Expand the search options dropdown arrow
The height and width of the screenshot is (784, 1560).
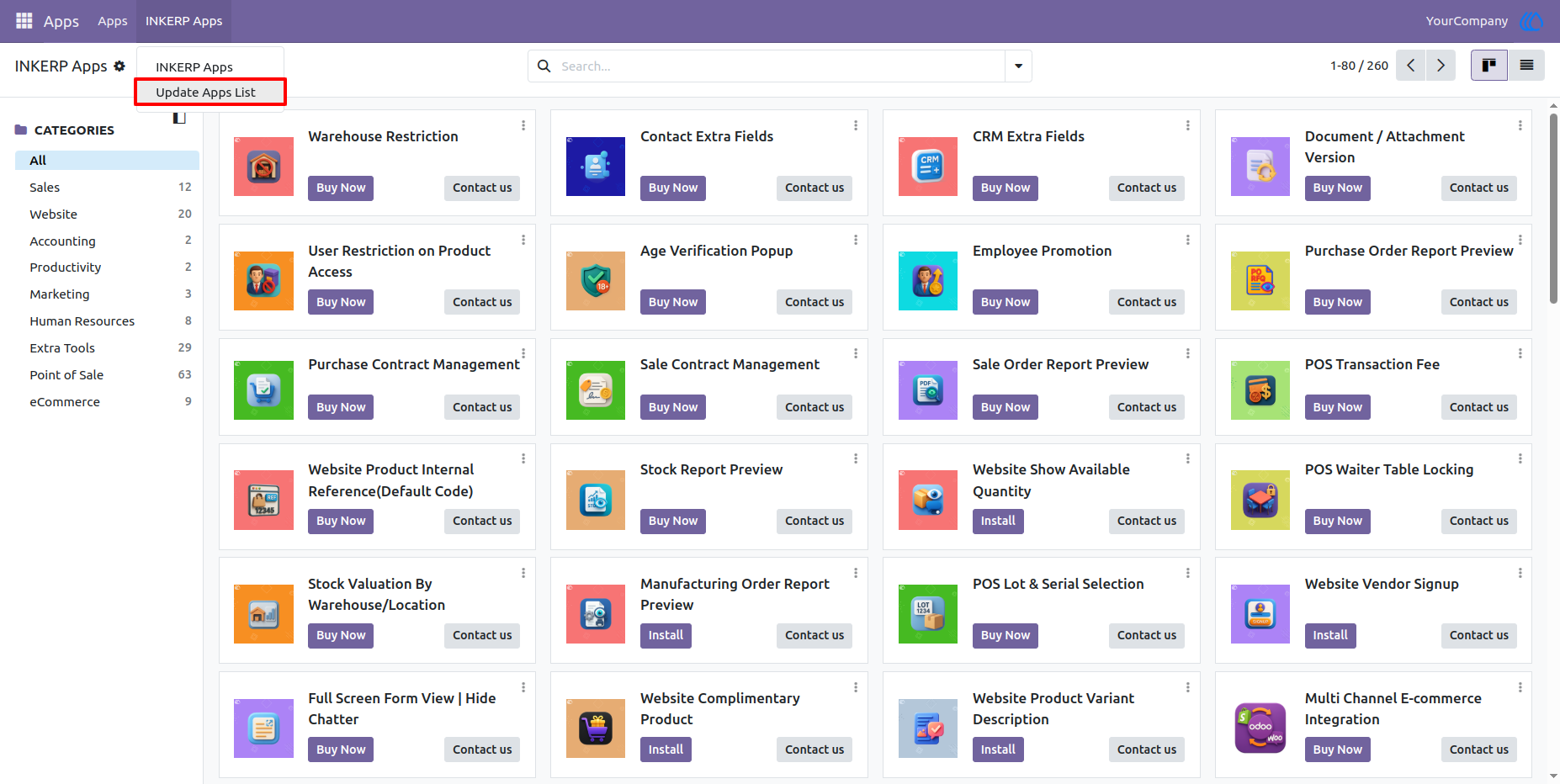click(x=1018, y=66)
